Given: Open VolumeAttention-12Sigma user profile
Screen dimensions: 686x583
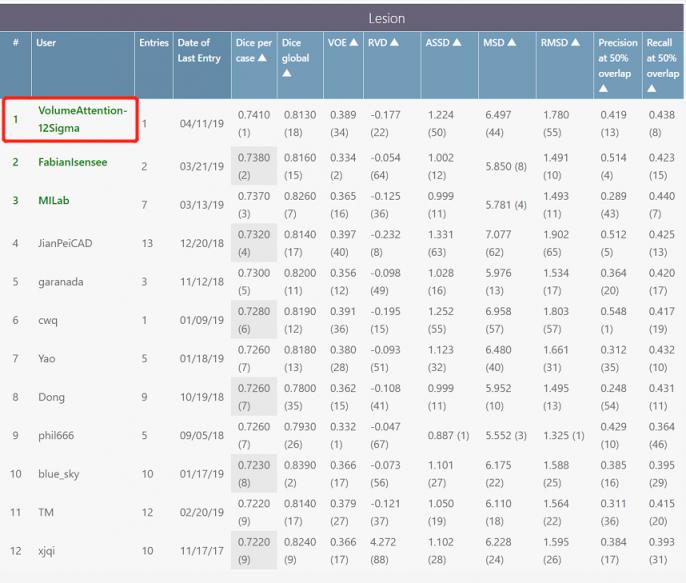Looking at the screenshot, I should pyautogui.click(x=82, y=119).
